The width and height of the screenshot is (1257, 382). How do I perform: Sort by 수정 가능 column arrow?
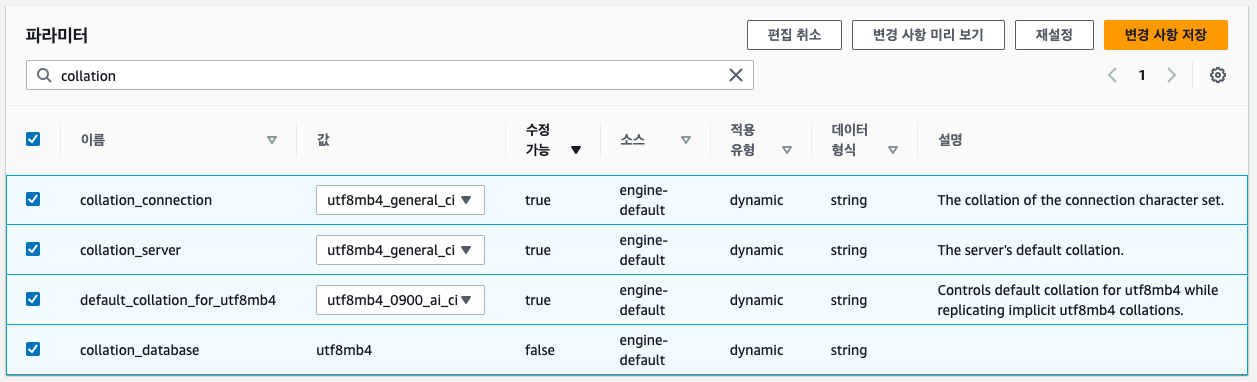[576, 150]
